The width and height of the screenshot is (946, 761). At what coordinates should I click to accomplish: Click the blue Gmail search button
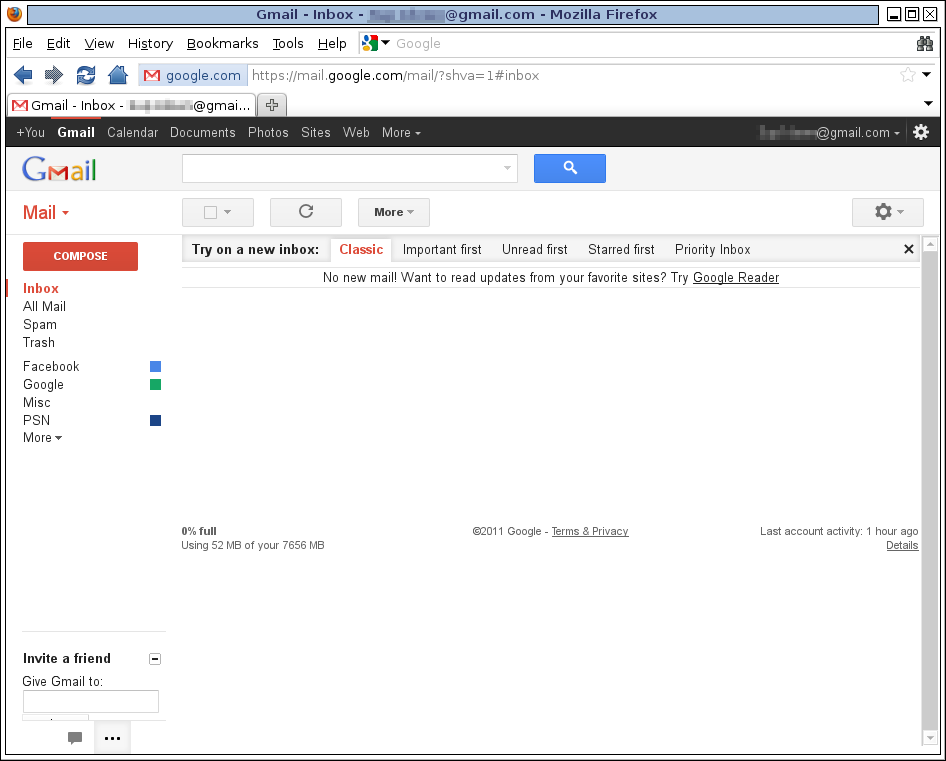570,168
